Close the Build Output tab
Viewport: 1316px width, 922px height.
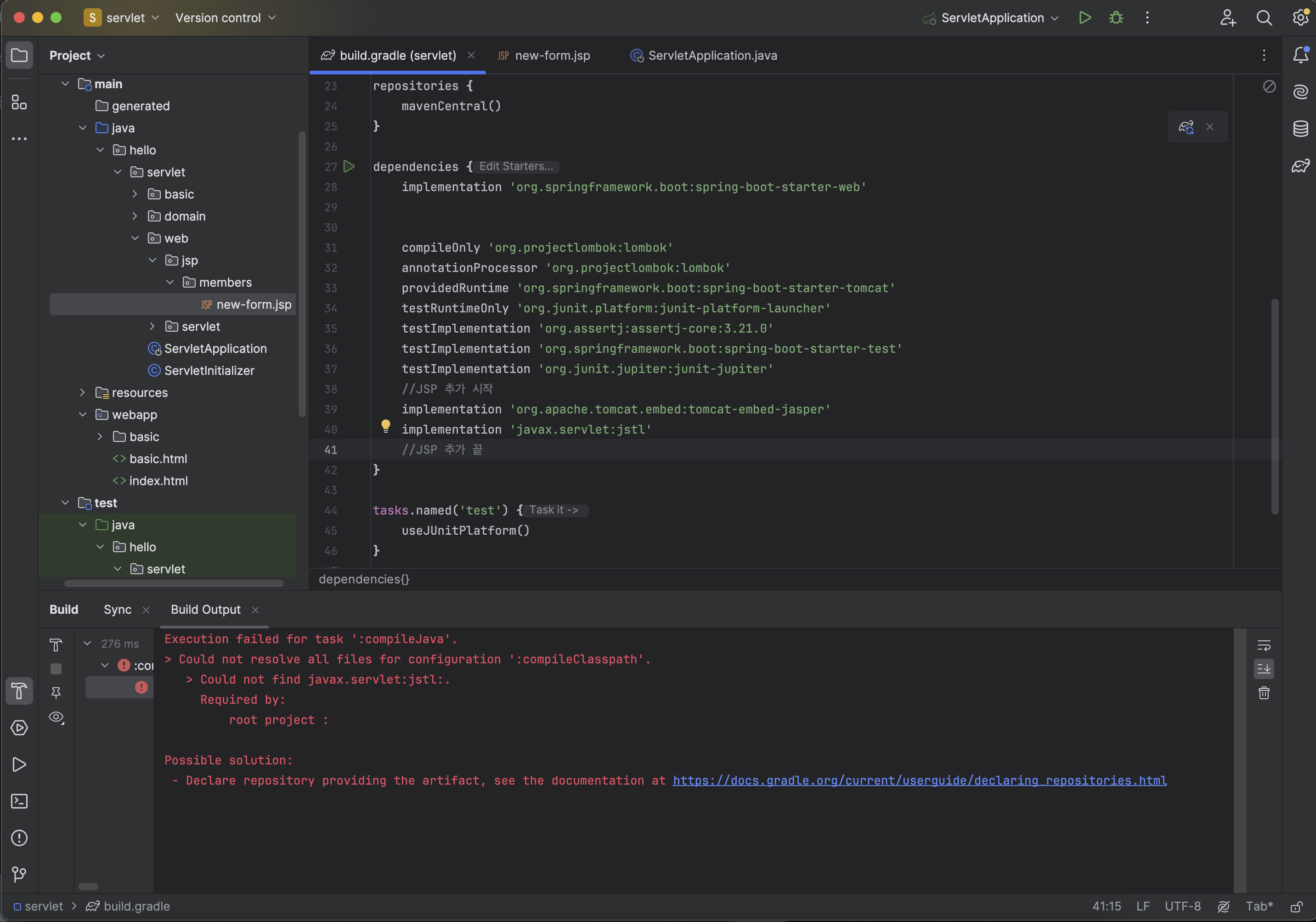(x=256, y=610)
